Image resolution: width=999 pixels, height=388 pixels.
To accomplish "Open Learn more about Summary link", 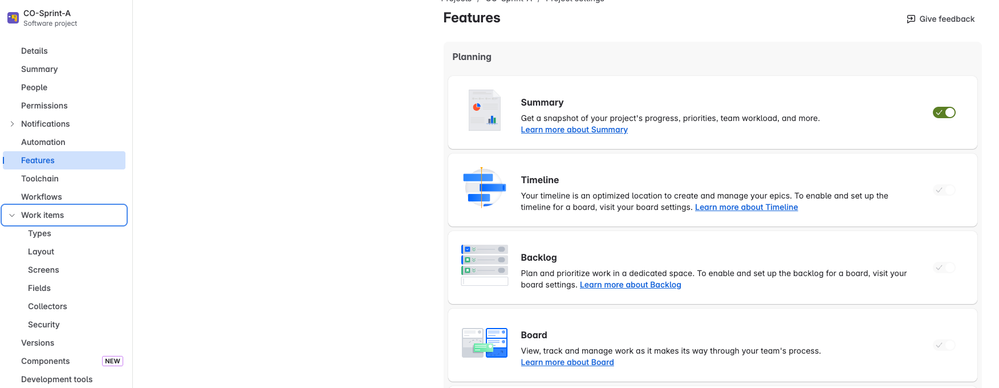I will 574,129.
